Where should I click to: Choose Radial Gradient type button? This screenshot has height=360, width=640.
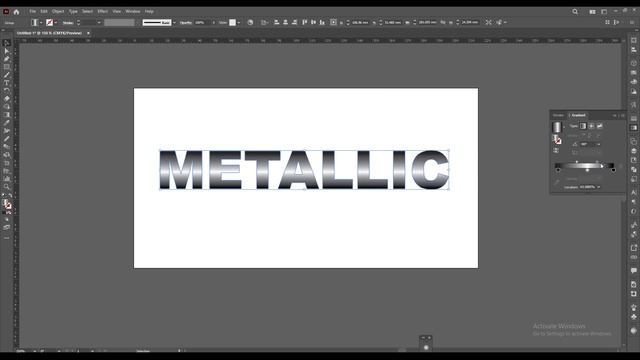coord(591,126)
